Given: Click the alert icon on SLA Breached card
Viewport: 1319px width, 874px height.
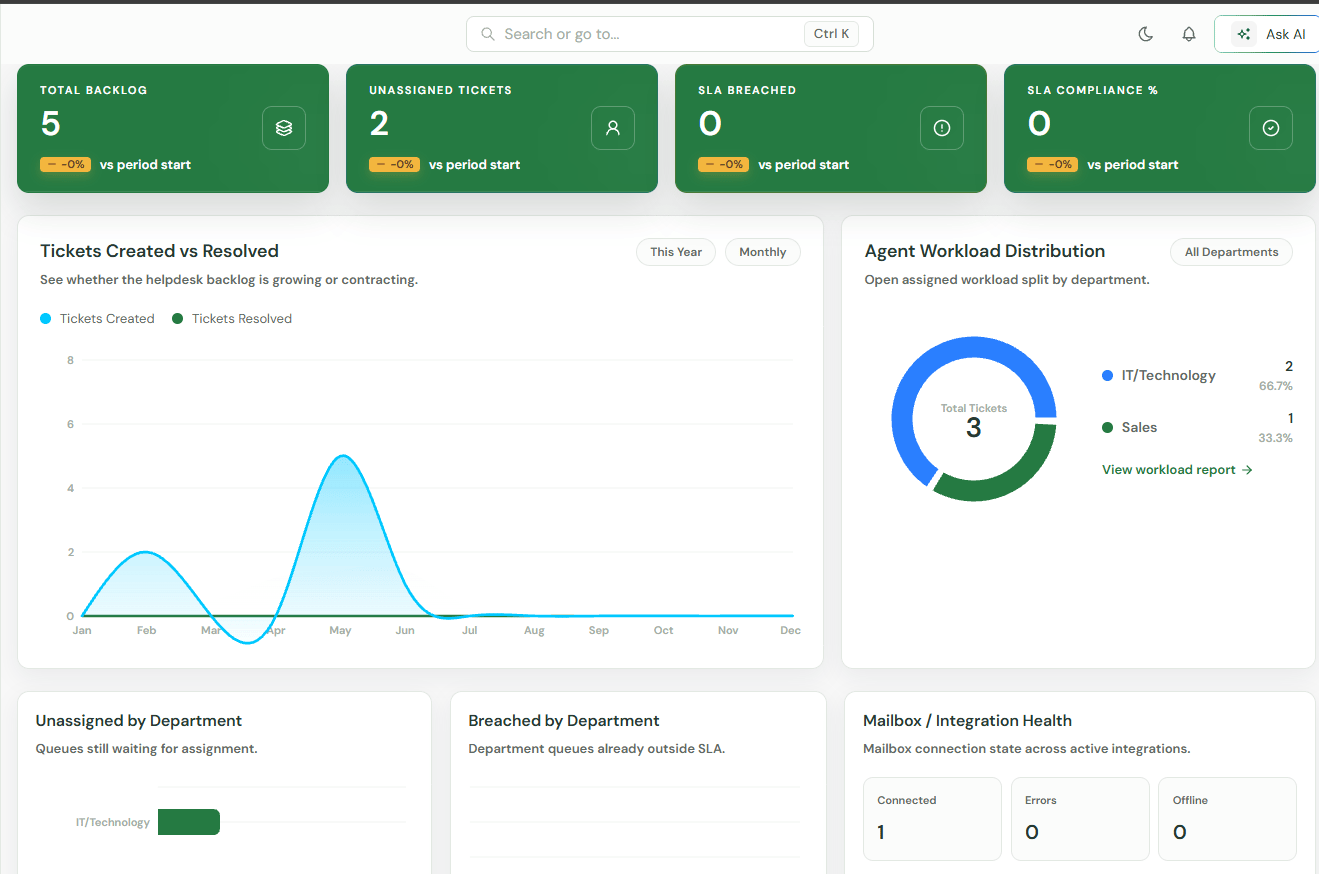Looking at the screenshot, I should [x=942, y=128].
